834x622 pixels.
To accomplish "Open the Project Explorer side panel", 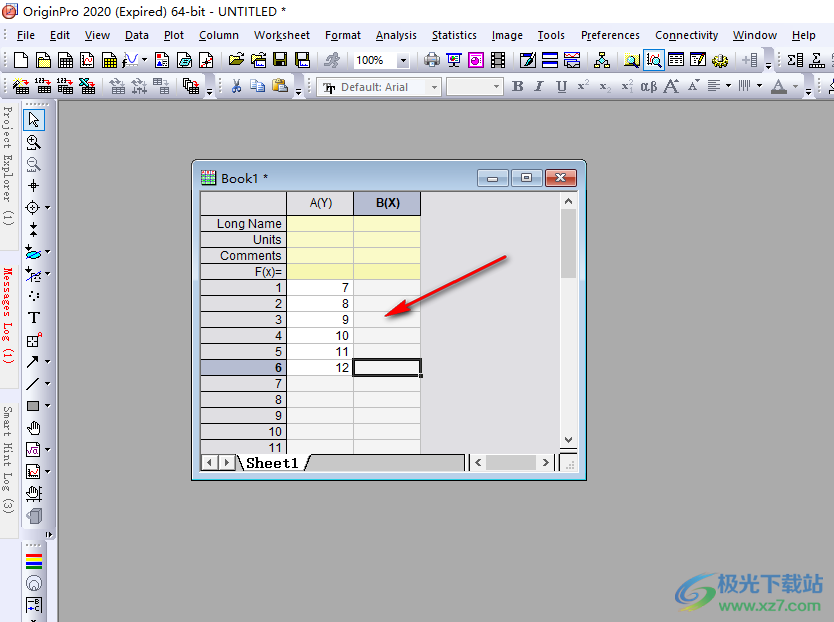I will (7, 165).
